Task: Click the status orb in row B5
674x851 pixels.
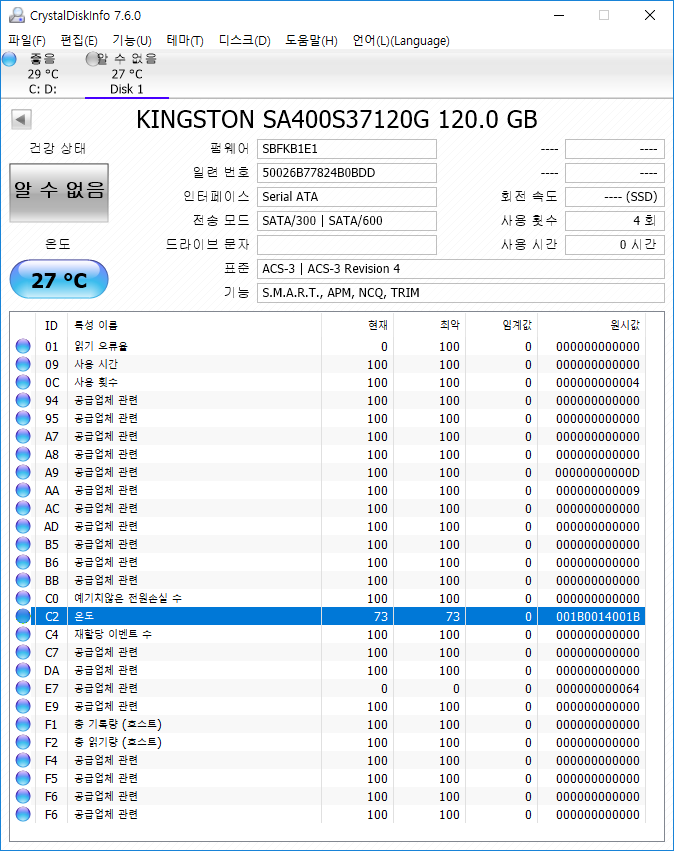Action: point(23,544)
